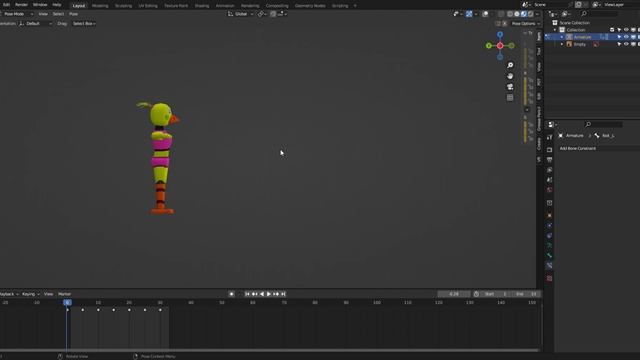Click the viewport zoom magnifier icon
The image size is (640, 360).
510,65
